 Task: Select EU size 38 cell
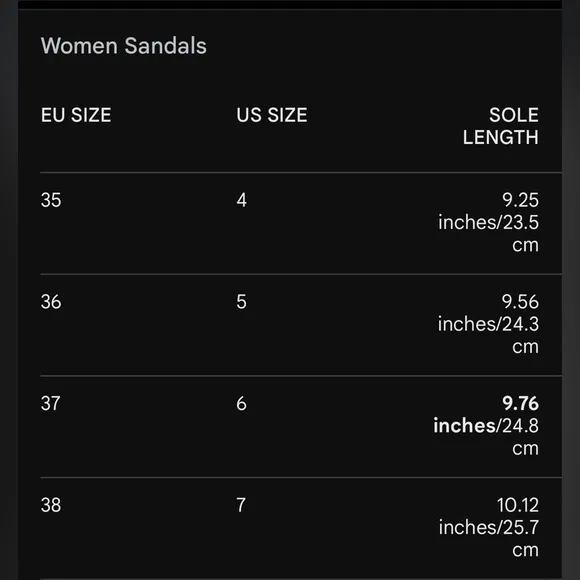point(51,505)
